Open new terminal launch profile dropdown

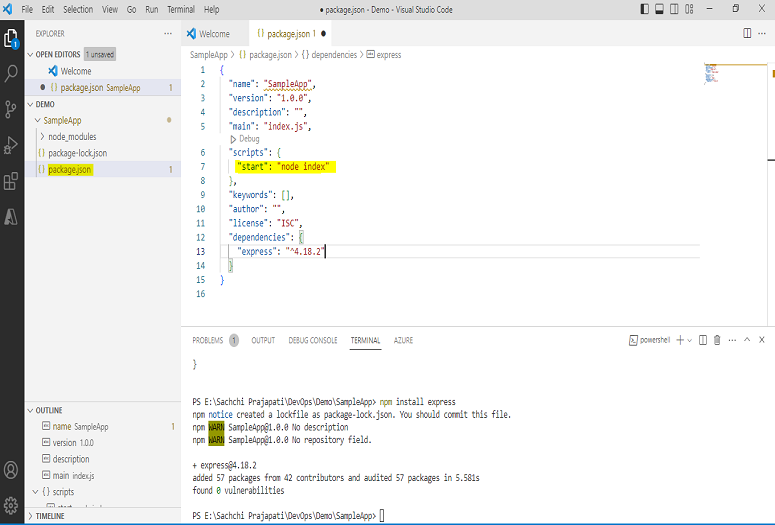click(689, 341)
